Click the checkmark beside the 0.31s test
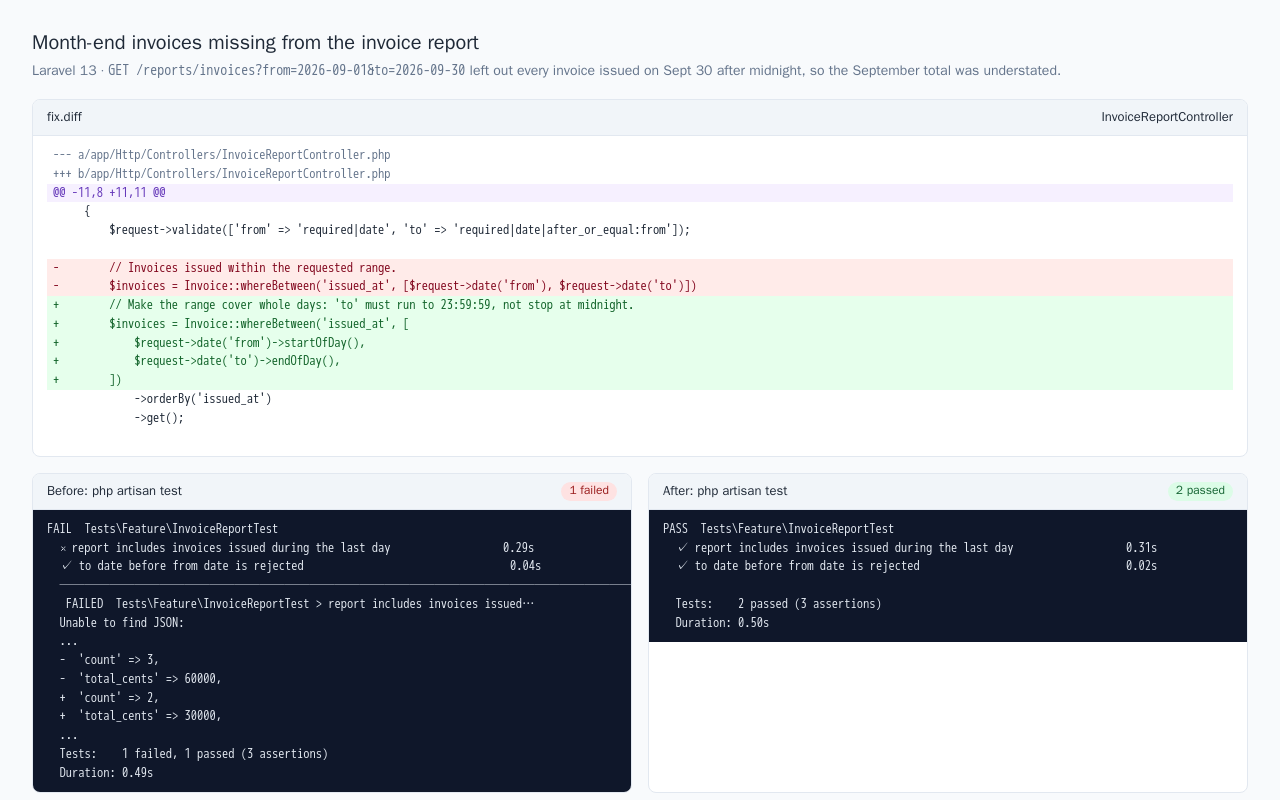This screenshot has height=800, width=1280. (x=682, y=548)
